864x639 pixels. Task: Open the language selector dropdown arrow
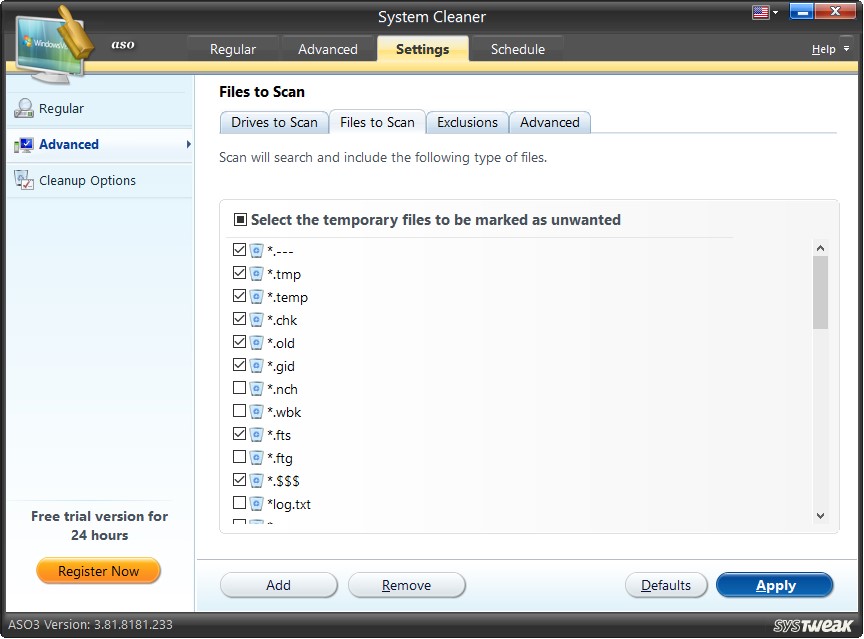point(774,11)
